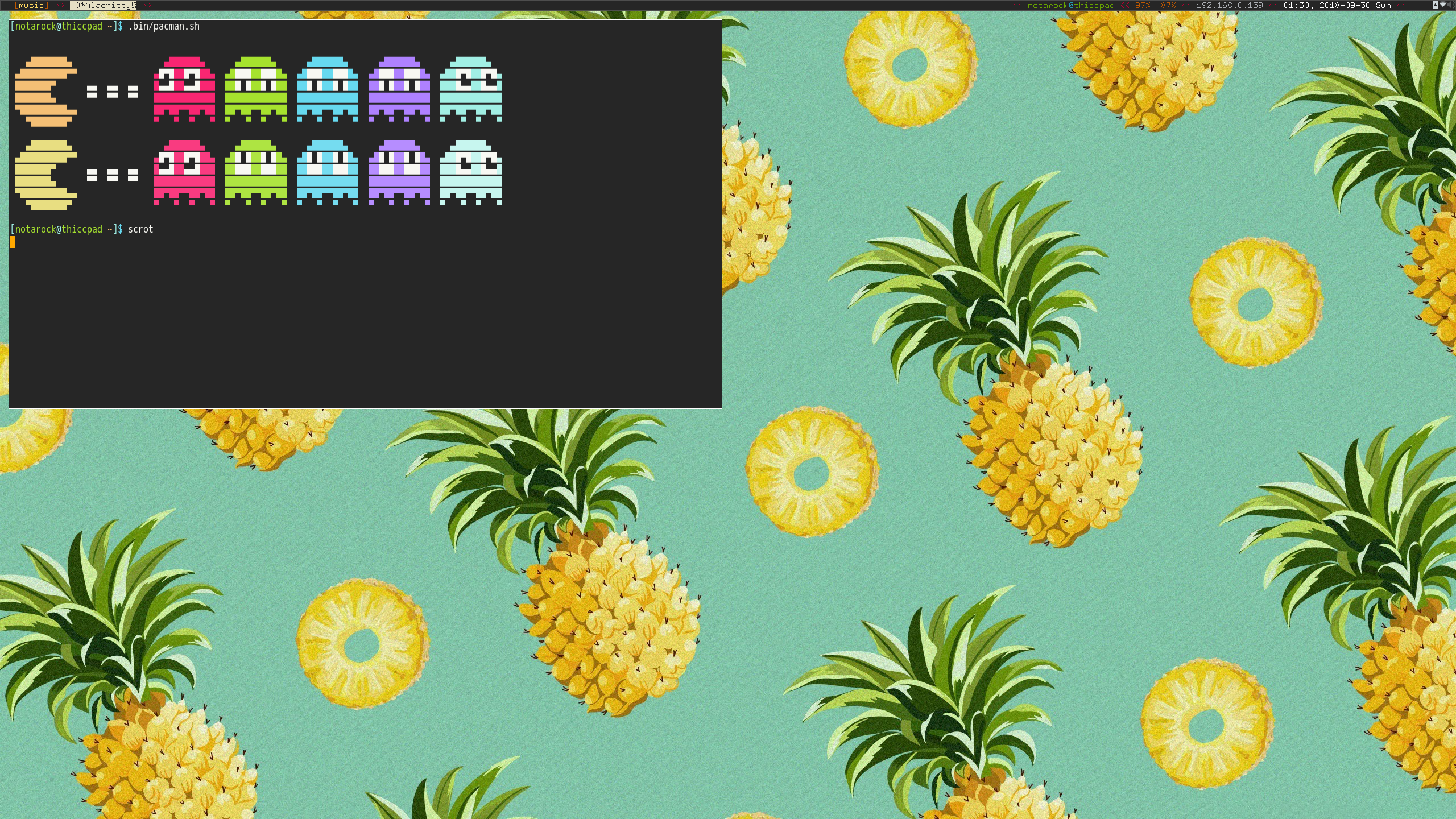Screen dimensions: 1456x819
Task: Click the orange terminal cursor block
Action: click(13, 242)
